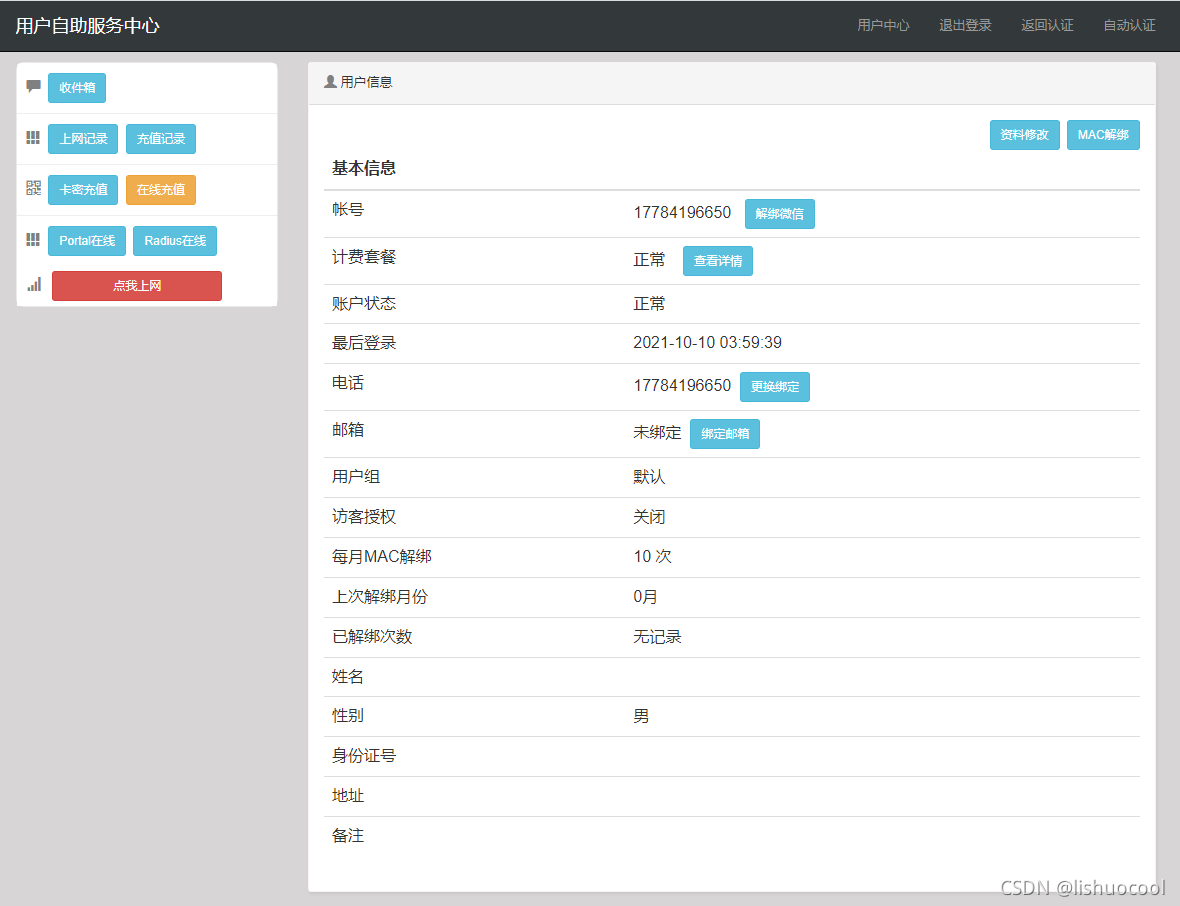Click the 邮箱 row label
Viewport: 1180px width, 906px height.
pyautogui.click(x=348, y=430)
